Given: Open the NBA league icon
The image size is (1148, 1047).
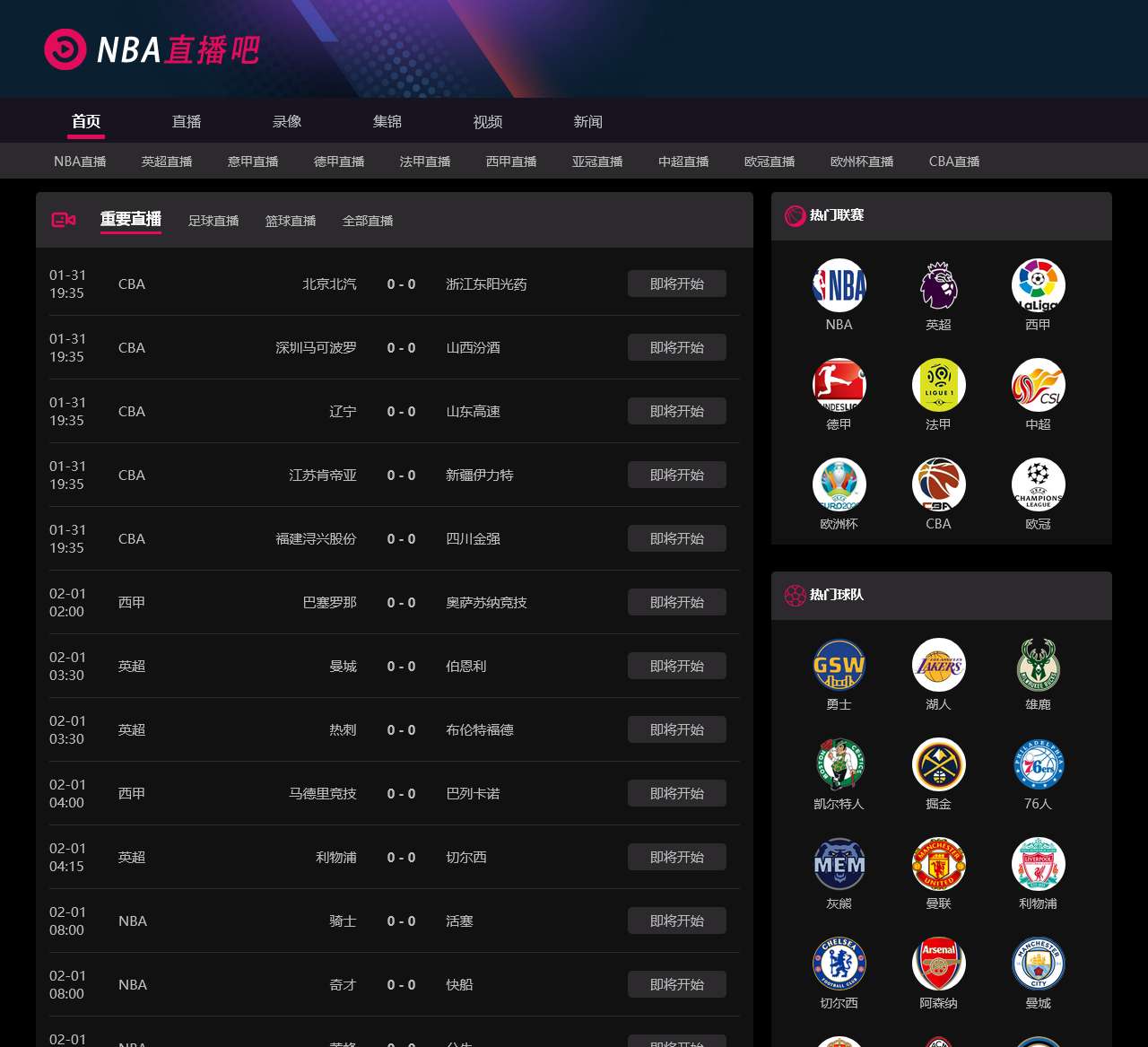Looking at the screenshot, I should coord(839,284).
